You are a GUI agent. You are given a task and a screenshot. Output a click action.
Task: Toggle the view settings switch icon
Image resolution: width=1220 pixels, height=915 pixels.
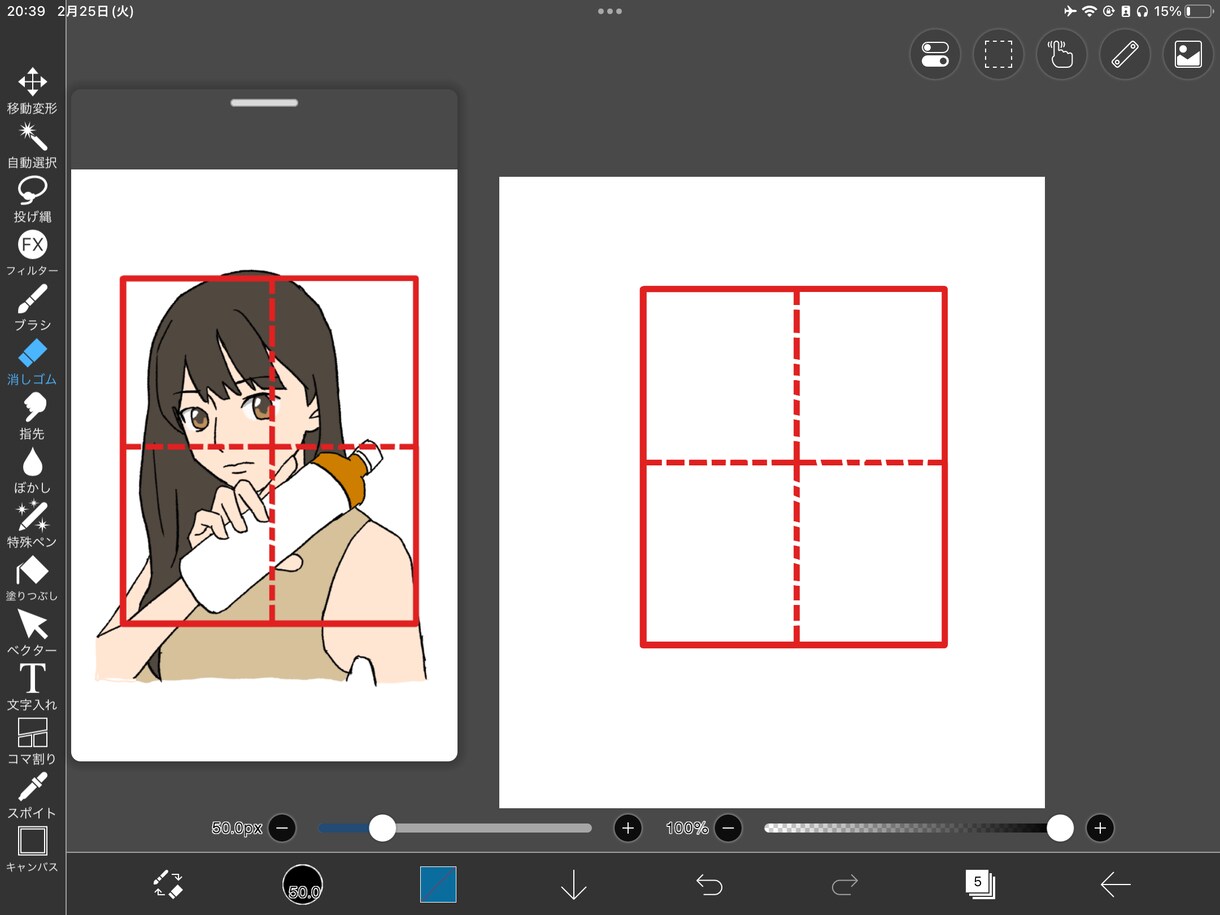tap(935, 54)
